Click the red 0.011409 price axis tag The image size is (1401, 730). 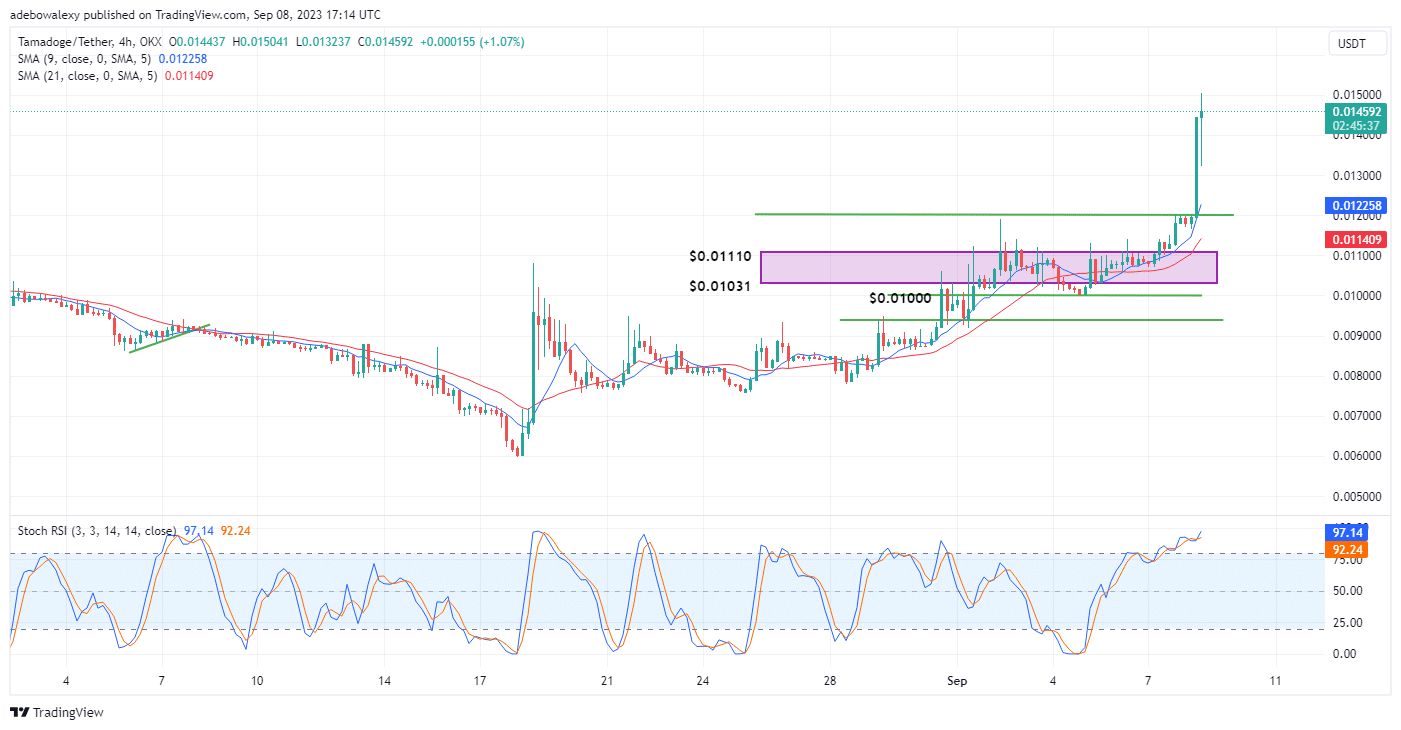(x=1356, y=239)
